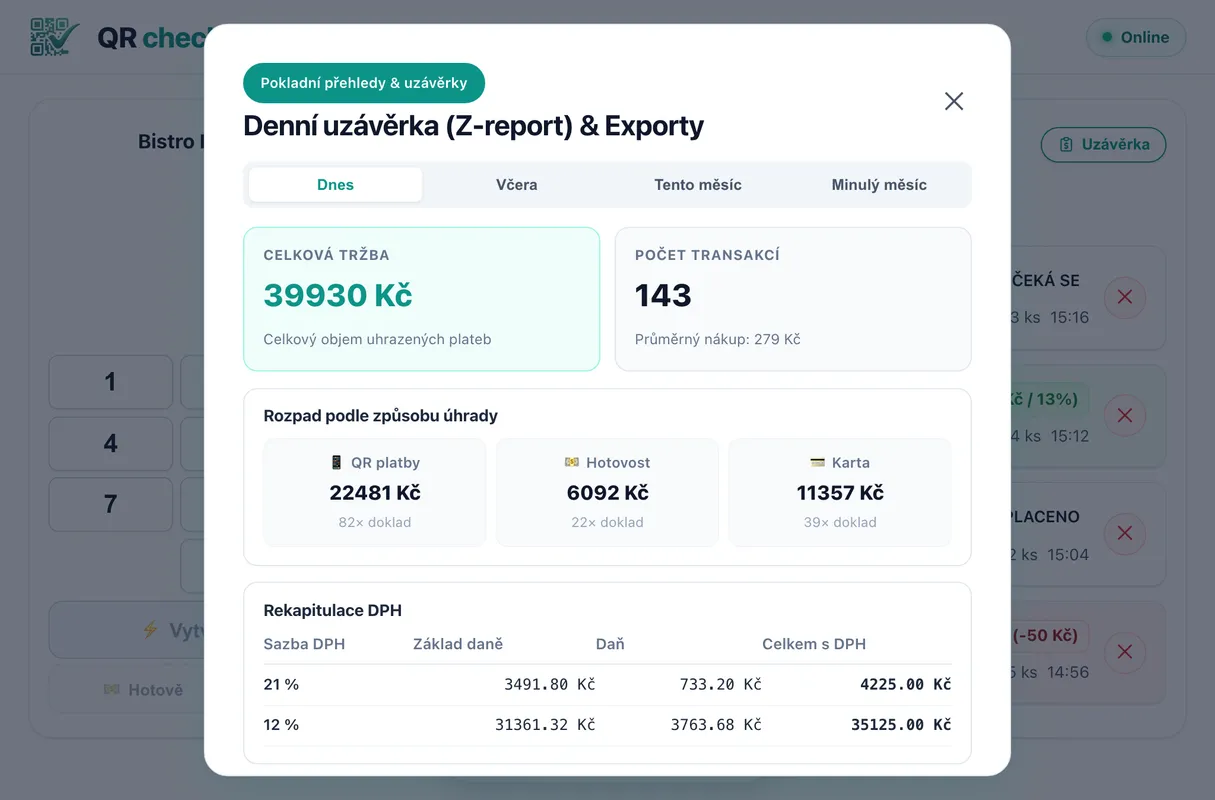This screenshot has height=800, width=1215.
Task: Click the 21 % DPH rate cell
Action: click(282, 685)
